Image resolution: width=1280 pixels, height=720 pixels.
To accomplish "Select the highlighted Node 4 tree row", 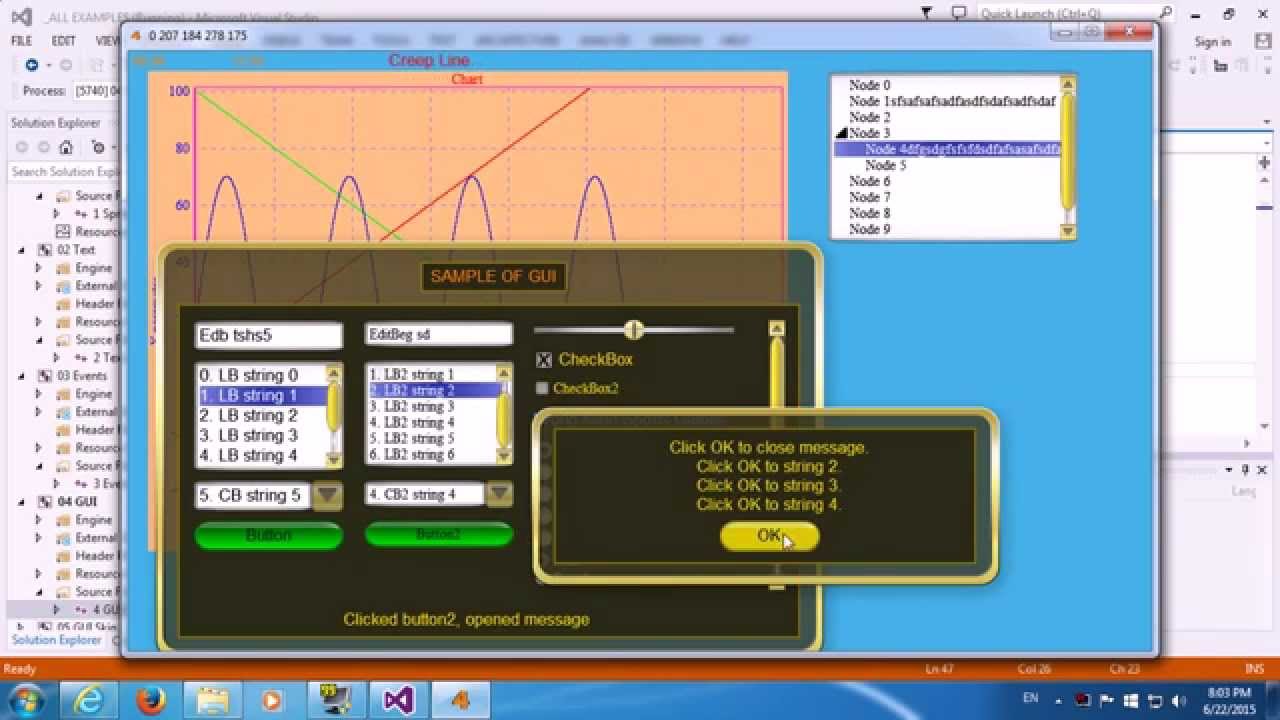I will click(947, 149).
